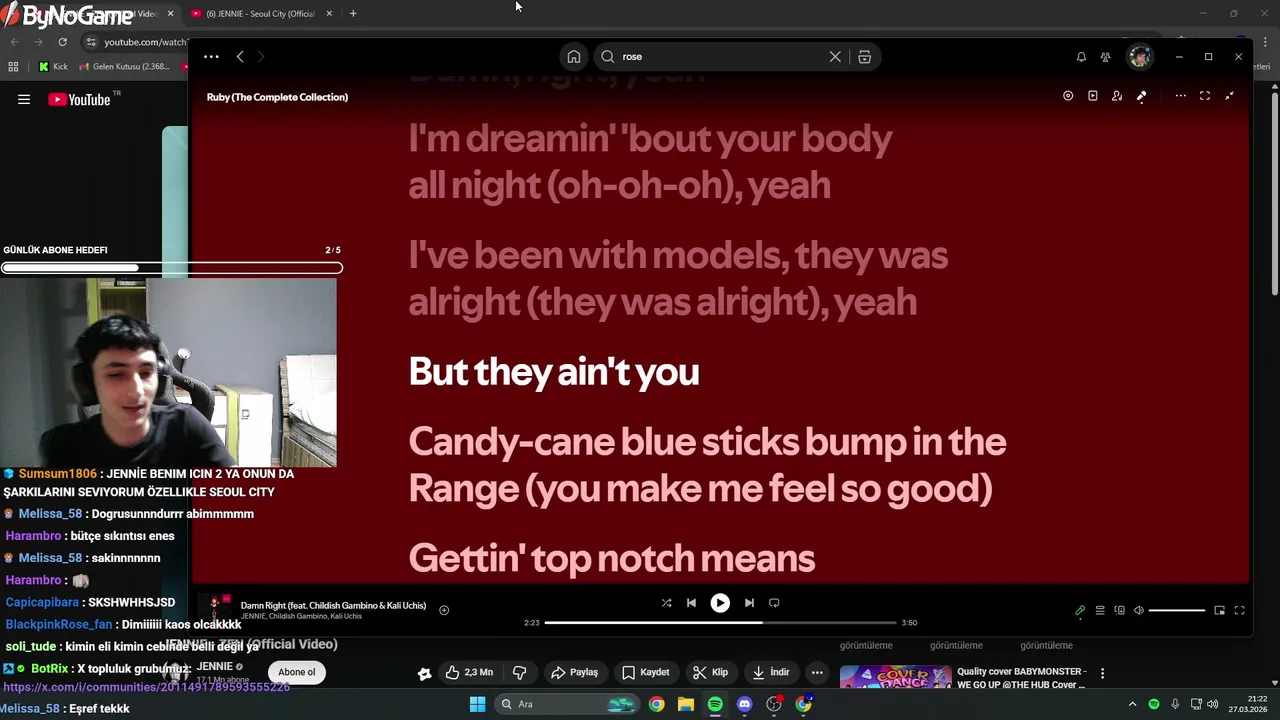Open Spotify three-dot menu at top left
Image resolution: width=1280 pixels, height=720 pixels.
coord(211,57)
